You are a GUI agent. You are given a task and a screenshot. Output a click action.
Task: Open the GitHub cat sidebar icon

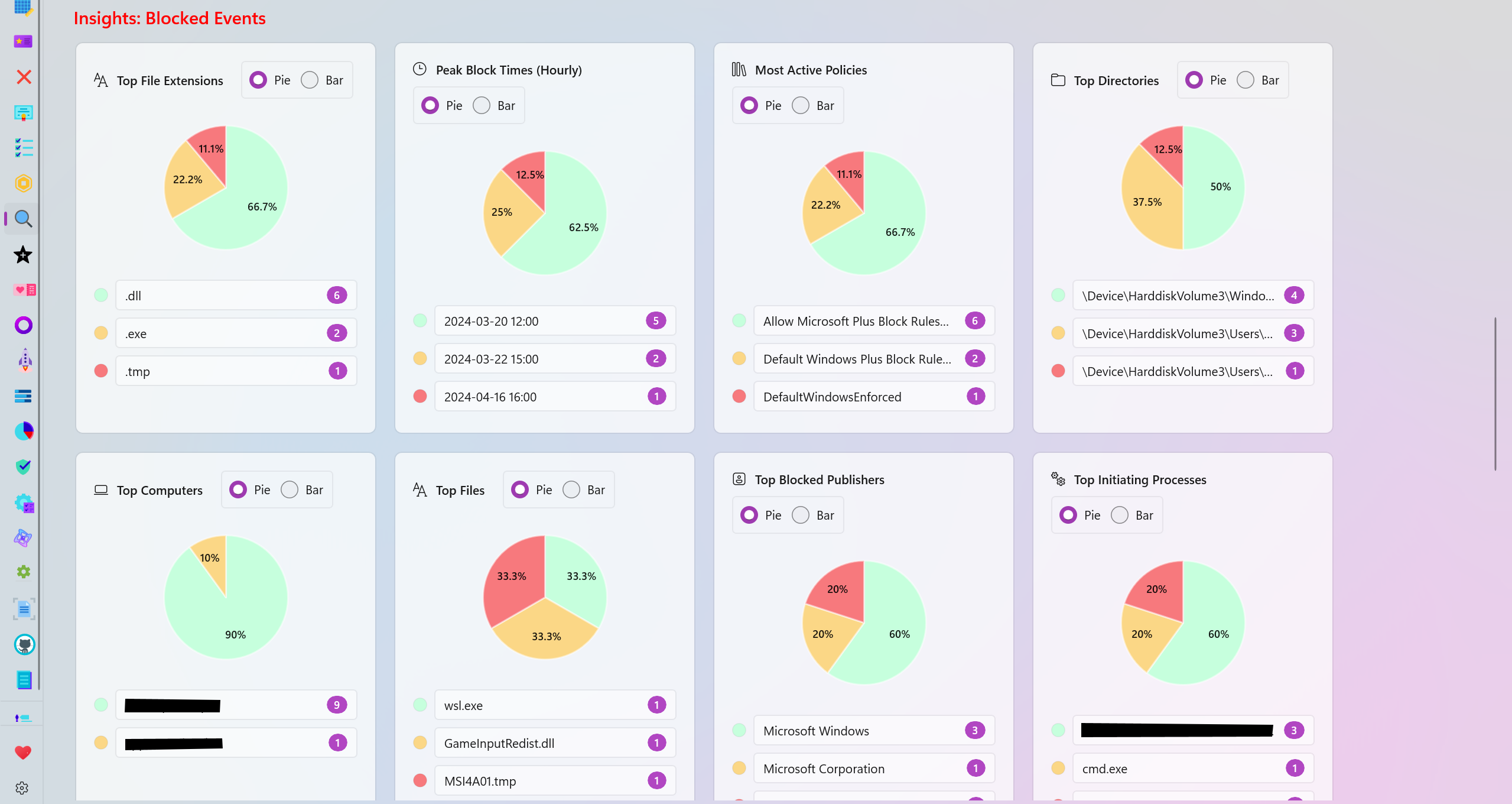pos(24,644)
